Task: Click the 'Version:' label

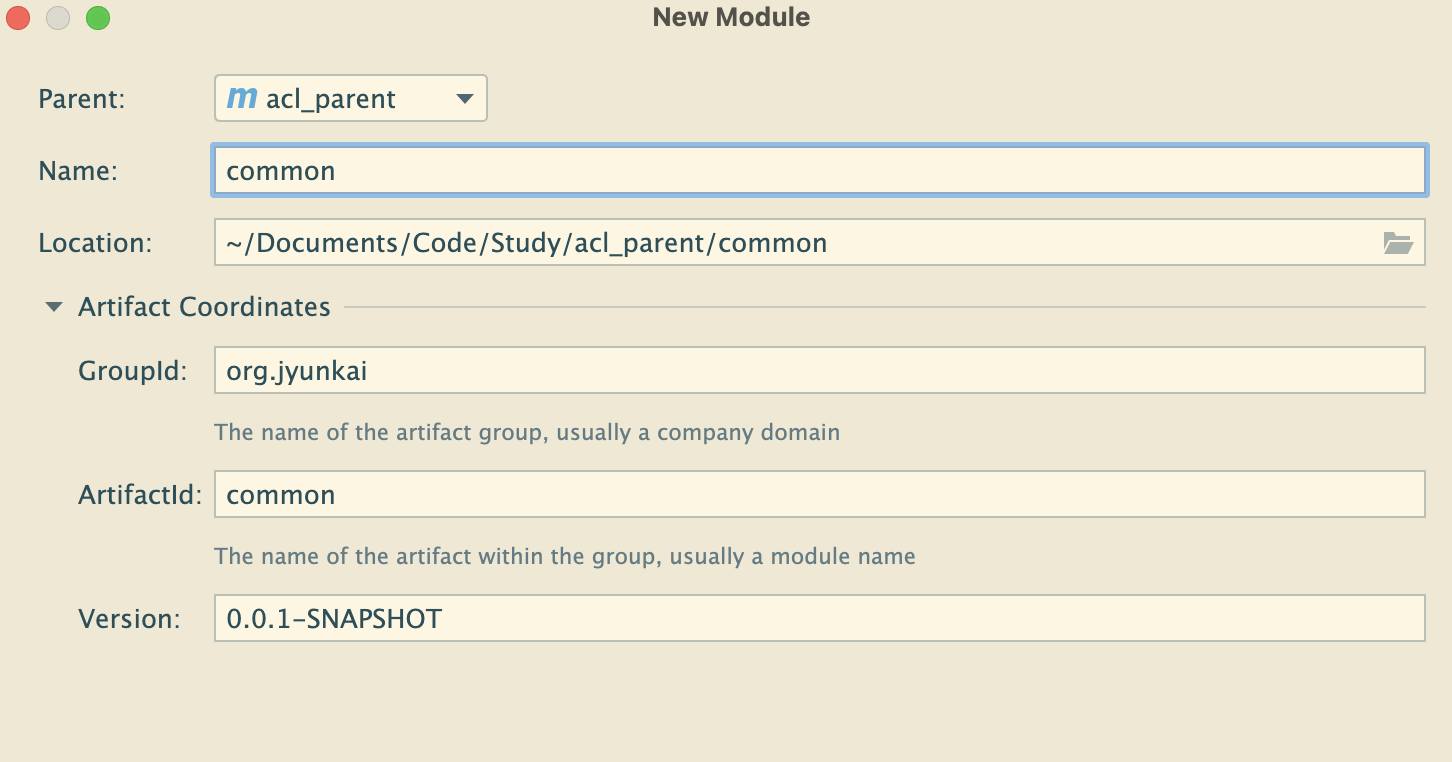Action: (x=129, y=619)
